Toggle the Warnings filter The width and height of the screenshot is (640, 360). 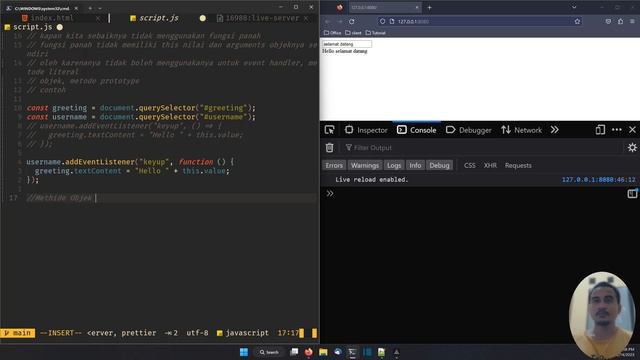click(x=365, y=165)
